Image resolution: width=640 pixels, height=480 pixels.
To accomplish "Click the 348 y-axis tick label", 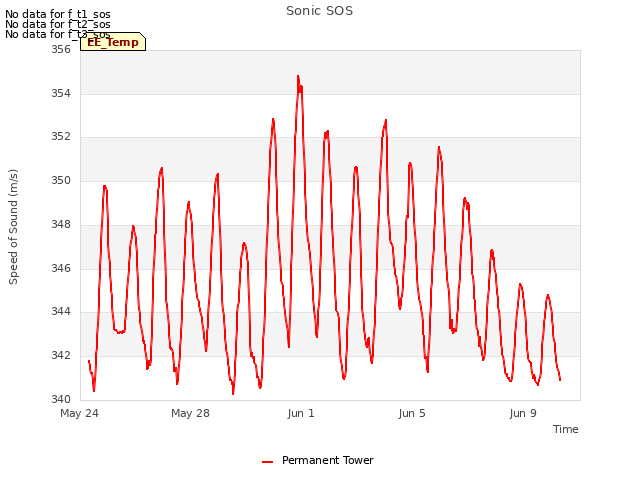I will [x=61, y=224].
